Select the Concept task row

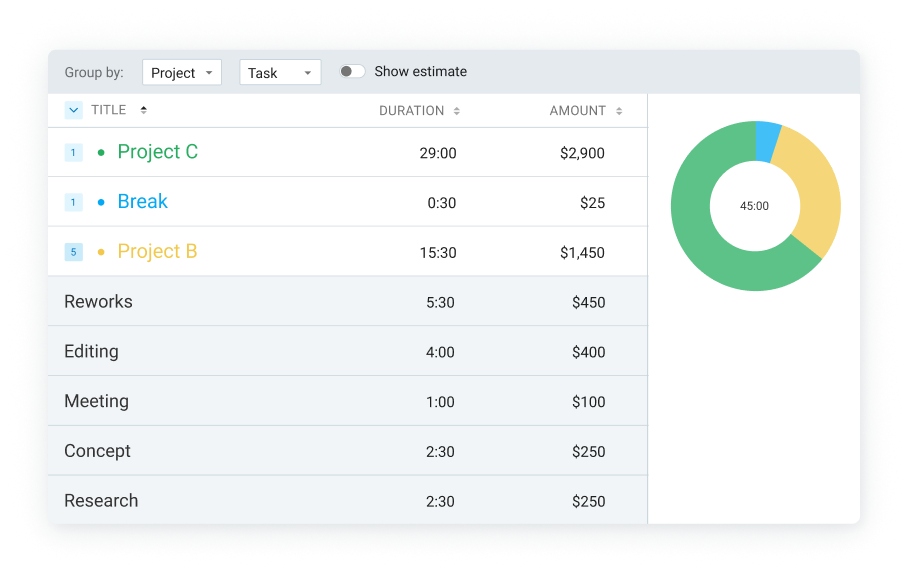click(x=347, y=451)
